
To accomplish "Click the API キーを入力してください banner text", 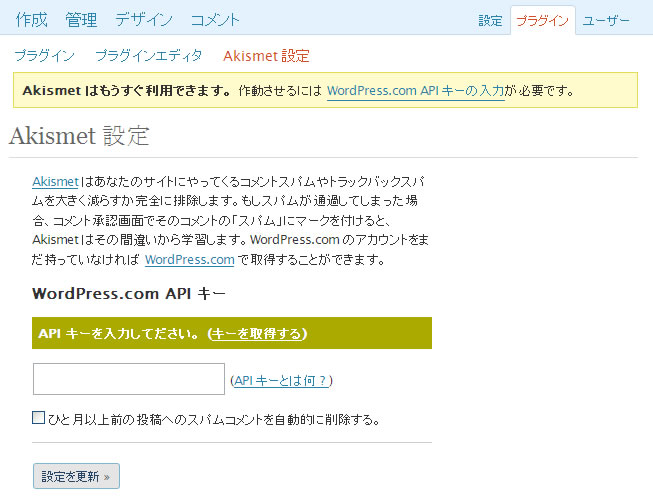I will point(118,334).
